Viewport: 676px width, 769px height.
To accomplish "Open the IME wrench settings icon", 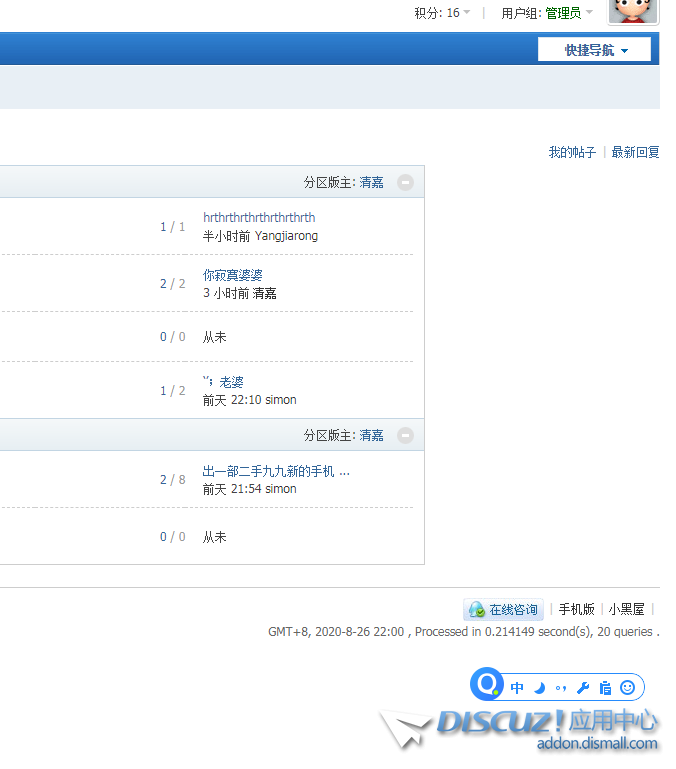I will pos(583,688).
